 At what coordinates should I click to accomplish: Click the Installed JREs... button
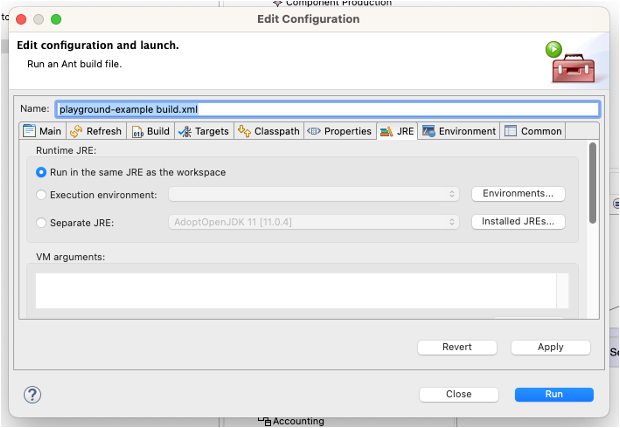click(518, 222)
